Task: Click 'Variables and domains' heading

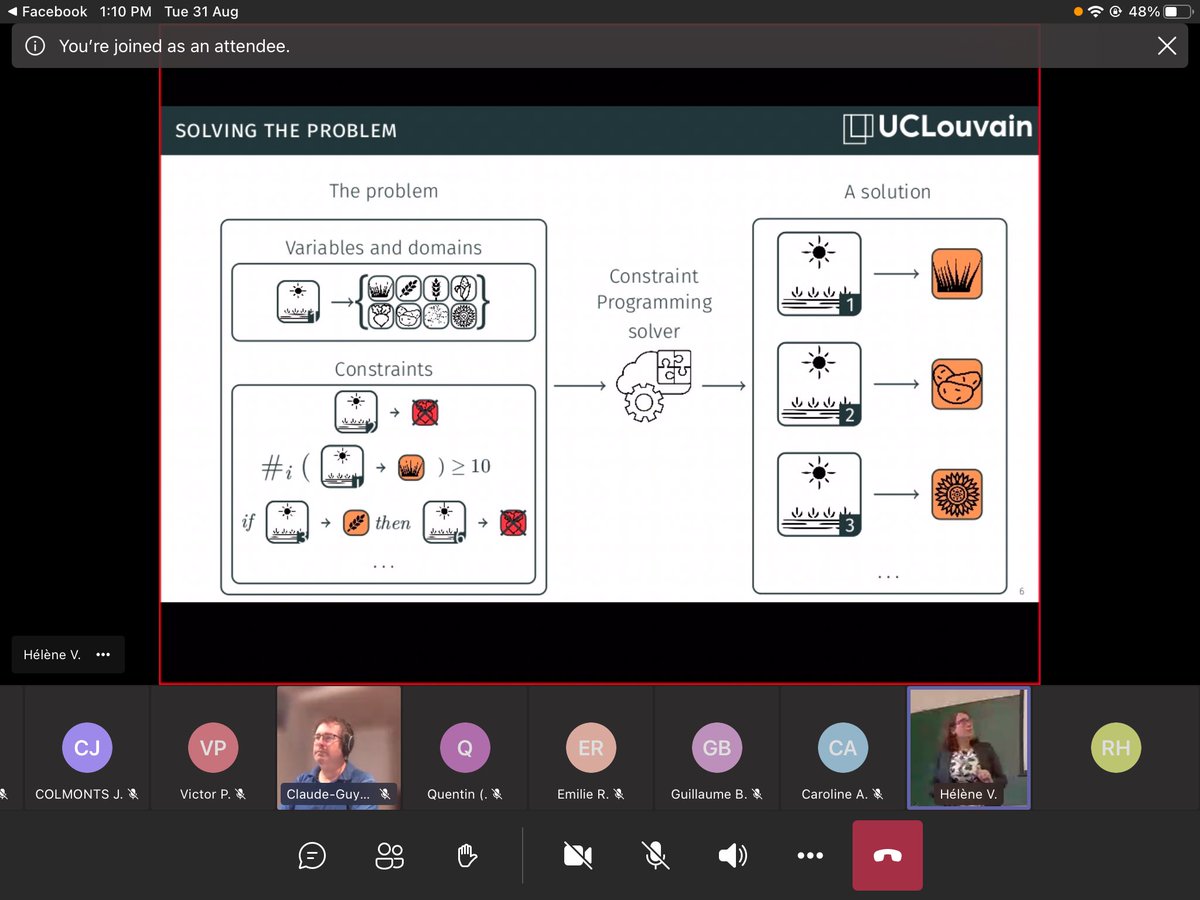Action: coord(383,247)
